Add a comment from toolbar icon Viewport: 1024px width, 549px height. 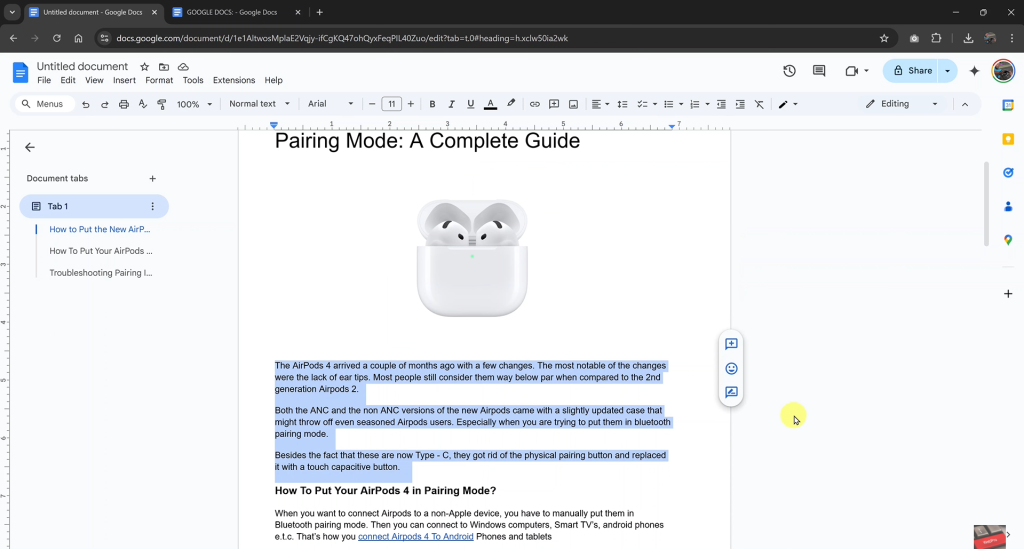point(554,104)
